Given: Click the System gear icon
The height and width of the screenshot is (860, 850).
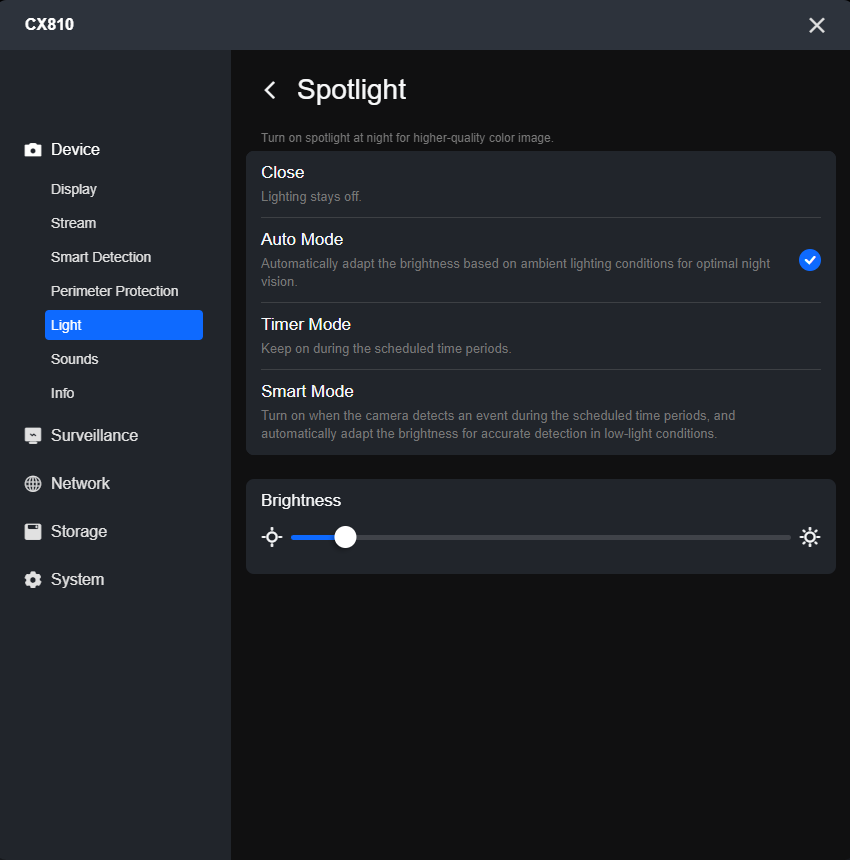Looking at the screenshot, I should (33, 580).
